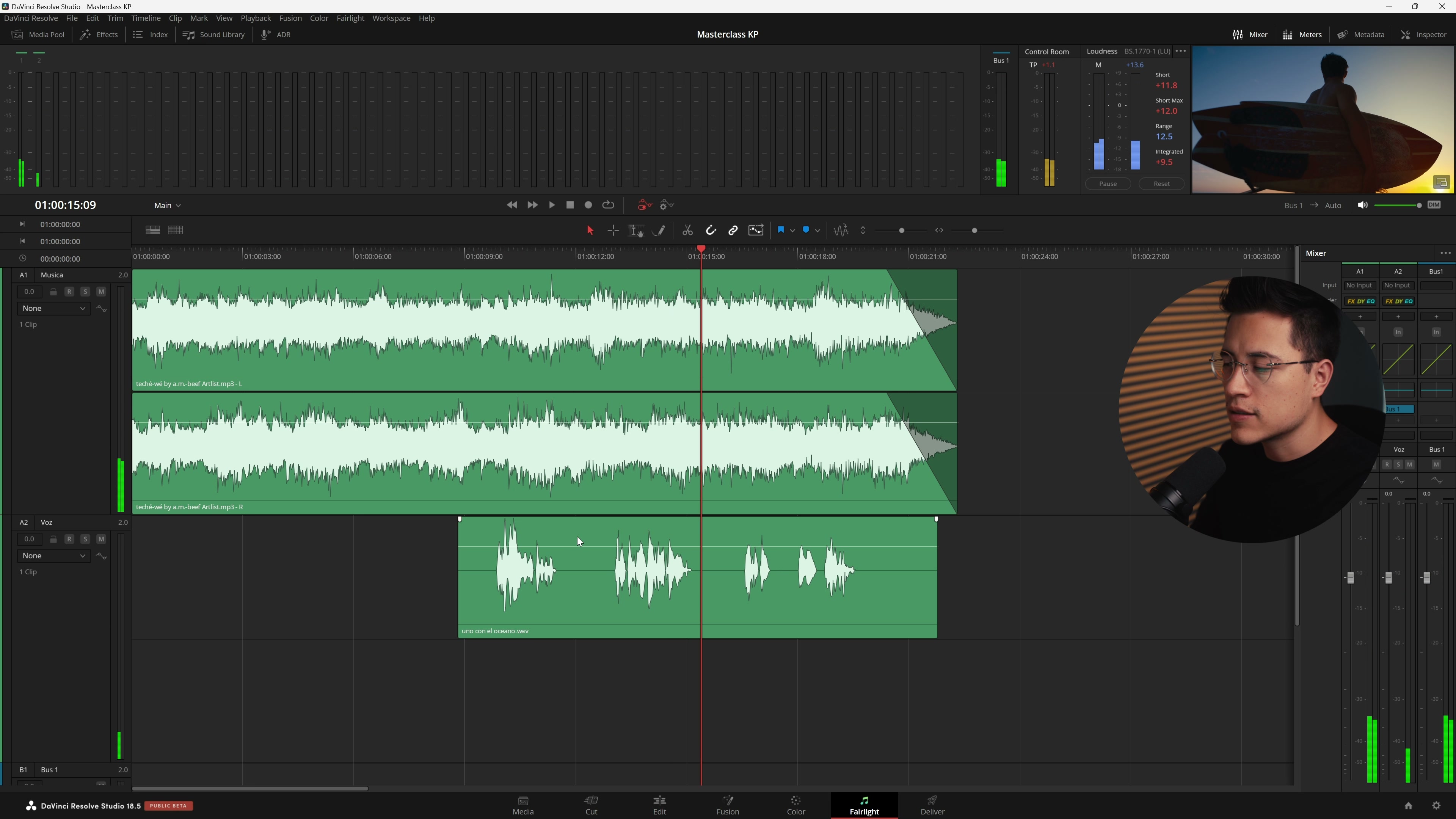
Task: Switch to the grid timeline view icon
Action: tap(175, 230)
